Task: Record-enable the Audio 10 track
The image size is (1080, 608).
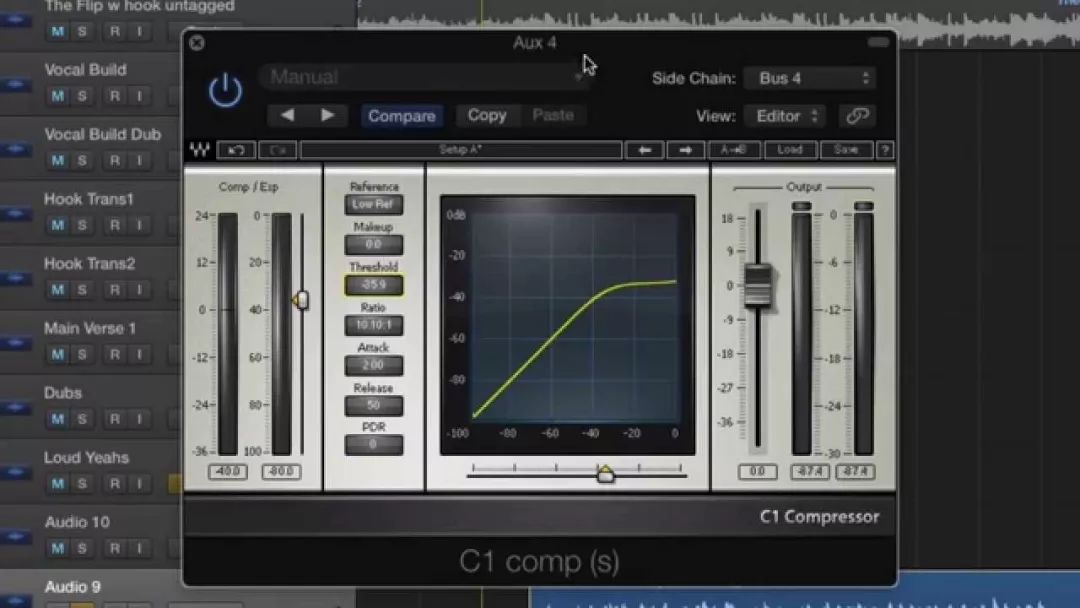Action: coord(114,549)
